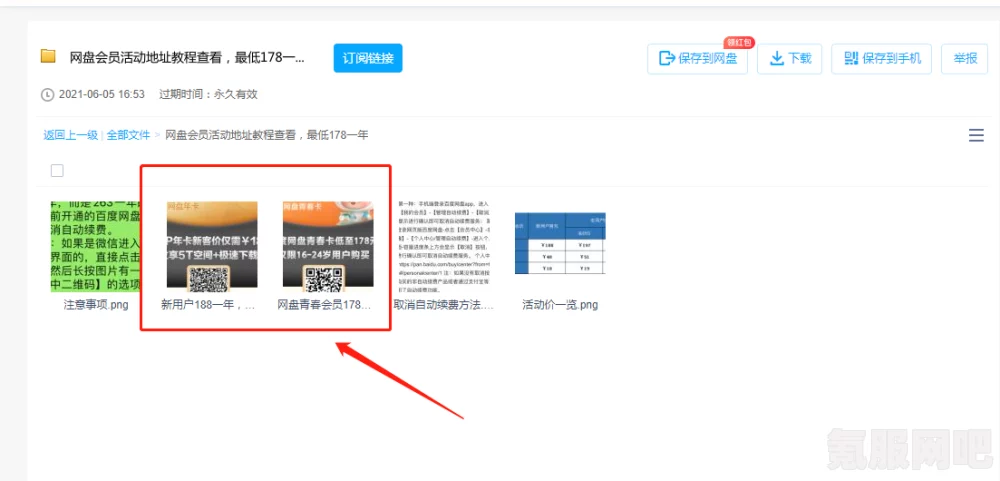Click the file name 新用户188一年
1000x481 pixels.
209,305
